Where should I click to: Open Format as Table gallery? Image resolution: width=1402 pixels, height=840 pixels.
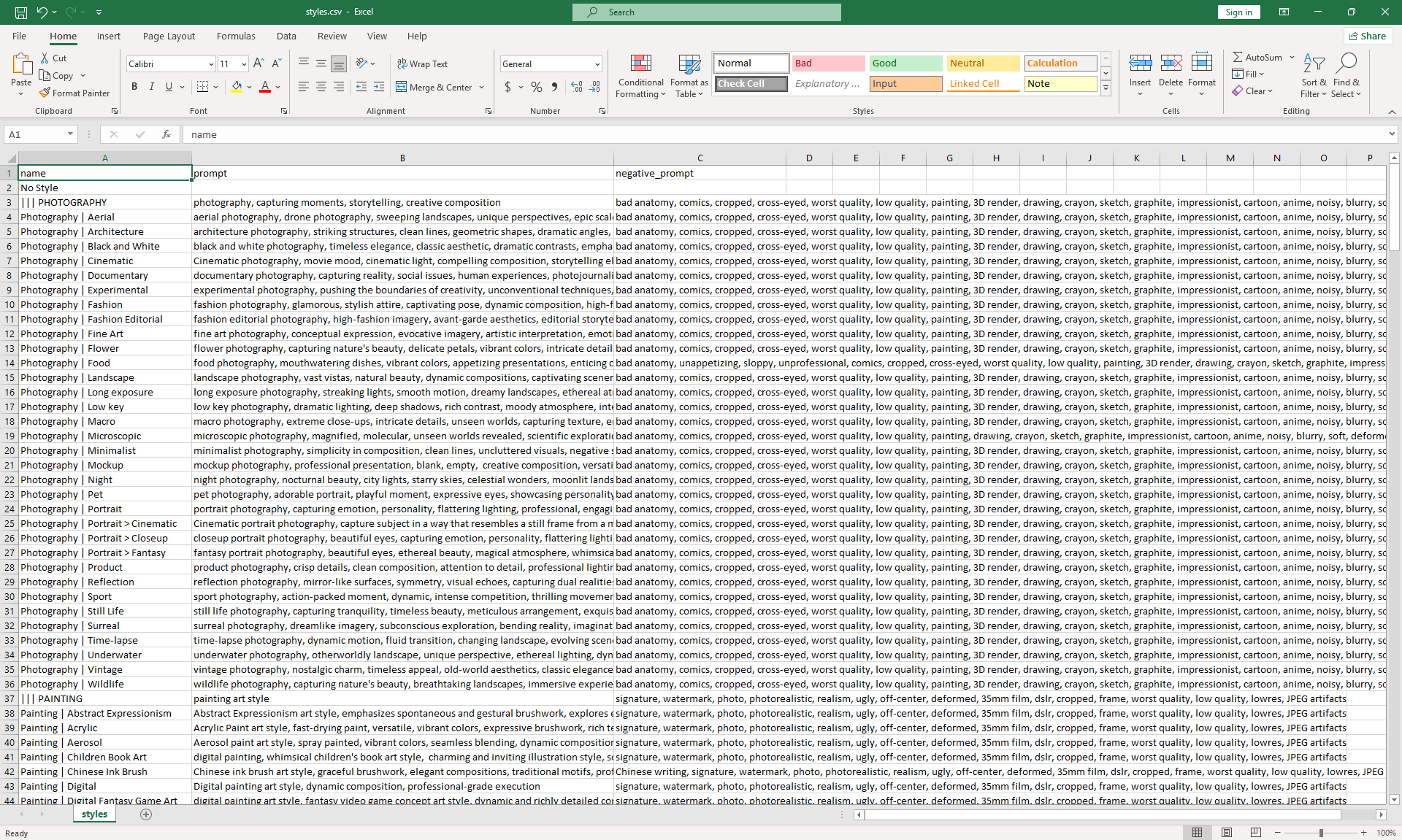click(689, 64)
